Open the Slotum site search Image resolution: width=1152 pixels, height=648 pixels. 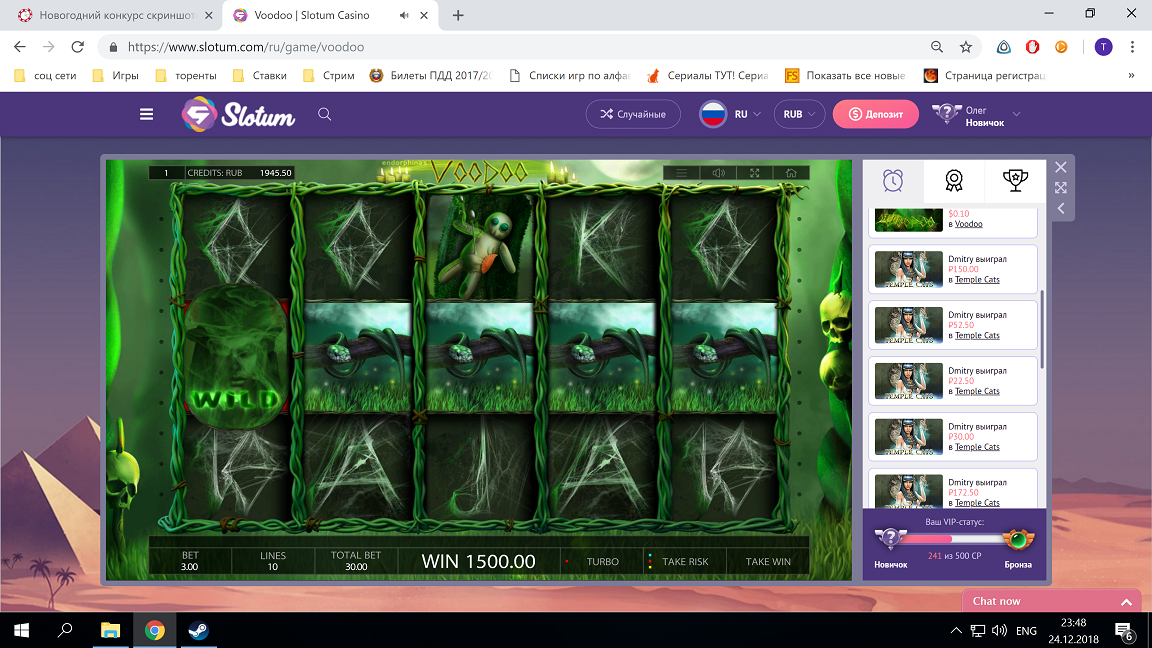point(324,114)
